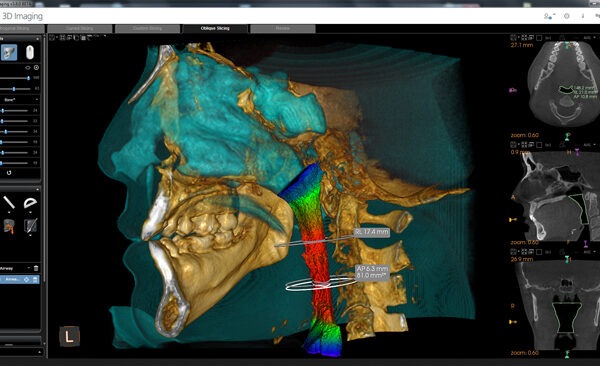The height and width of the screenshot is (366, 600).
Task: Pick the ruler length measurement tool
Action: point(9,203)
